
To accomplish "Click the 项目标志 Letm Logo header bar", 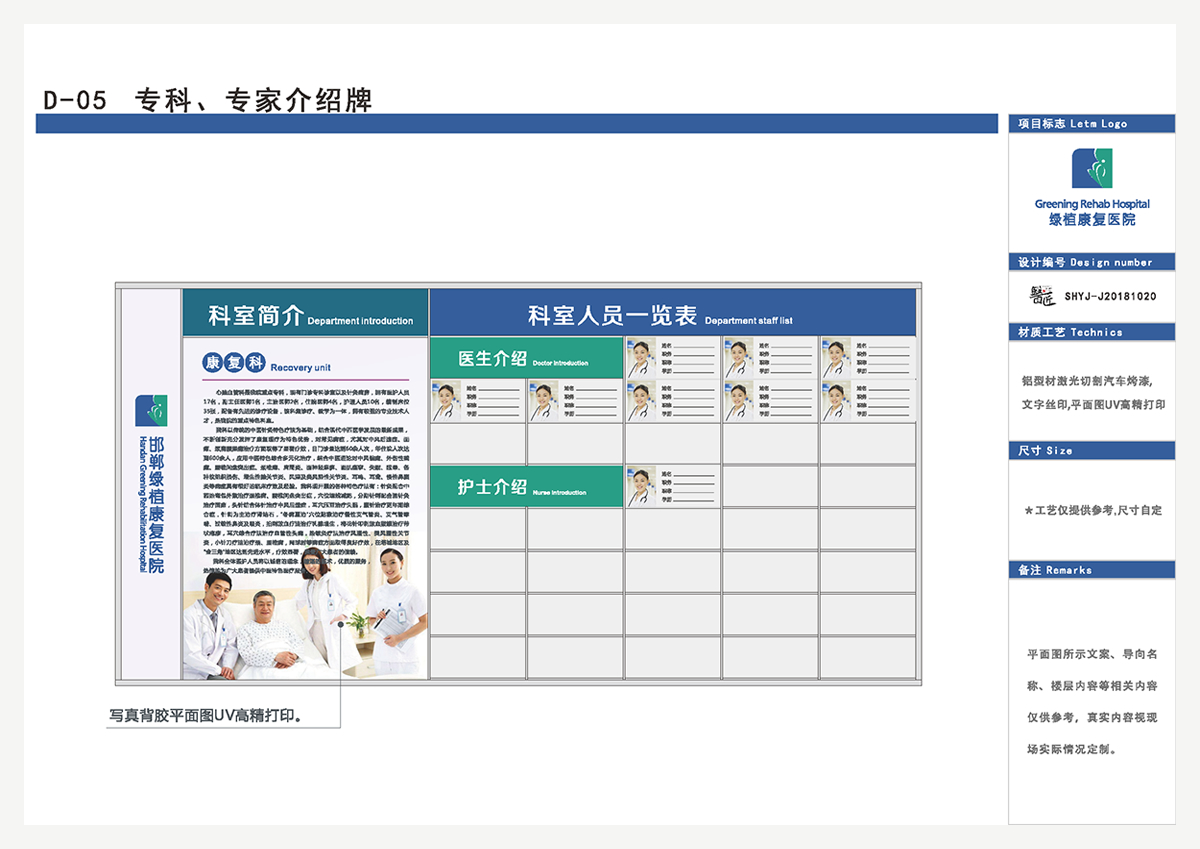I will tap(1091, 123).
